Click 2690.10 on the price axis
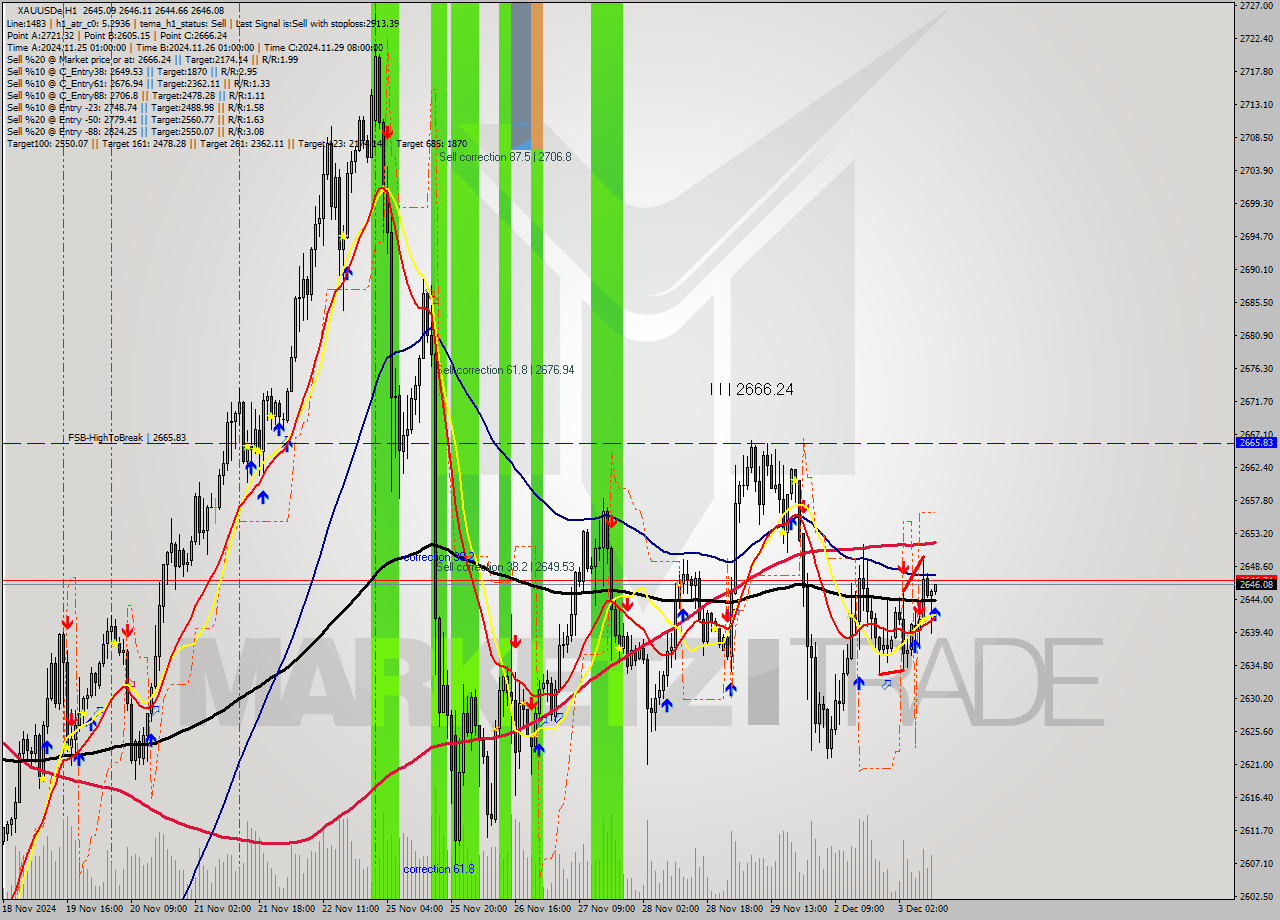This screenshot has width=1280, height=920. click(1255, 269)
